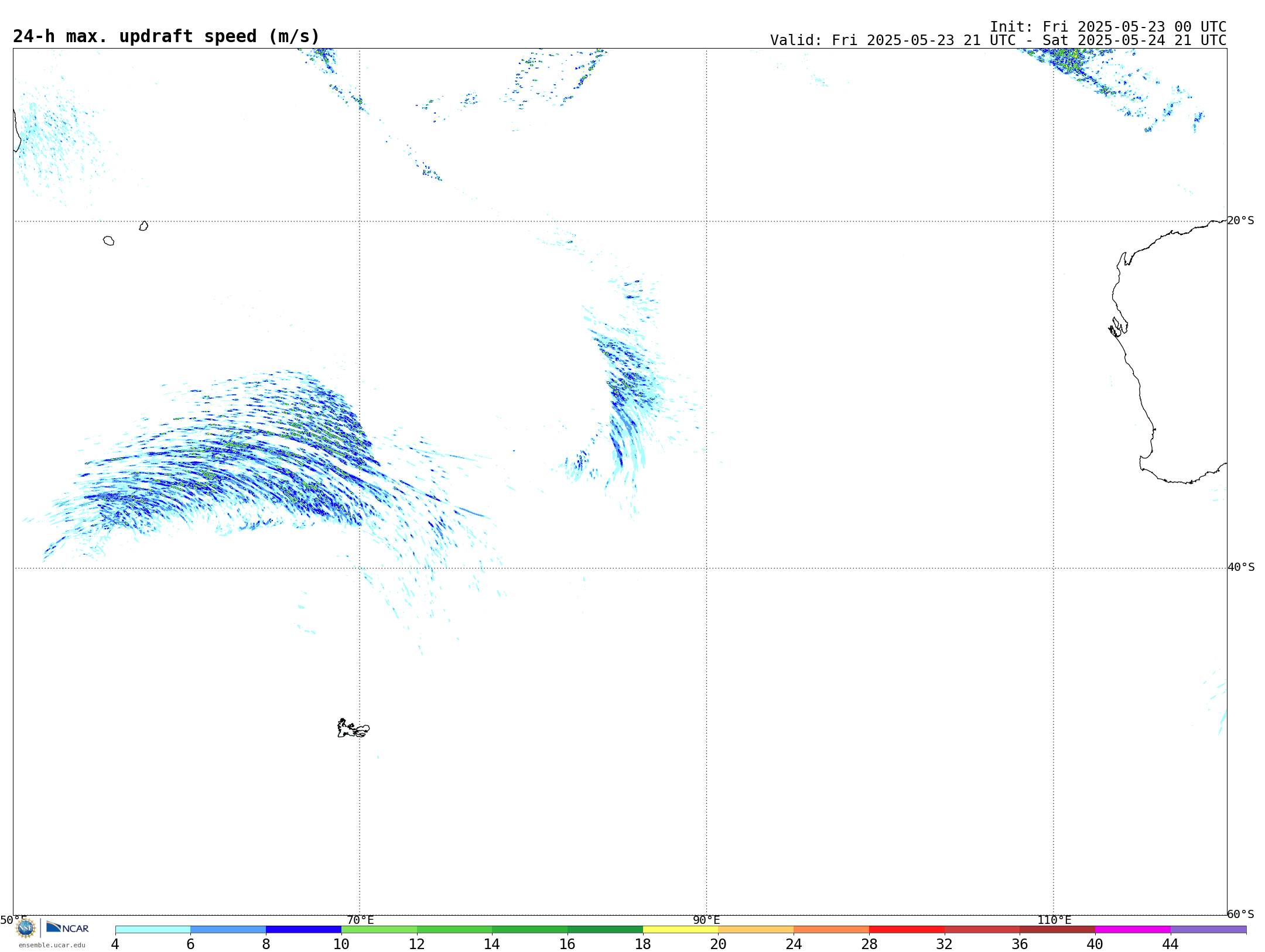Image resolution: width=1265 pixels, height=952 pixels.
Task: Click the 24-28 orange color swatch
Action: (x=832, y=929)
